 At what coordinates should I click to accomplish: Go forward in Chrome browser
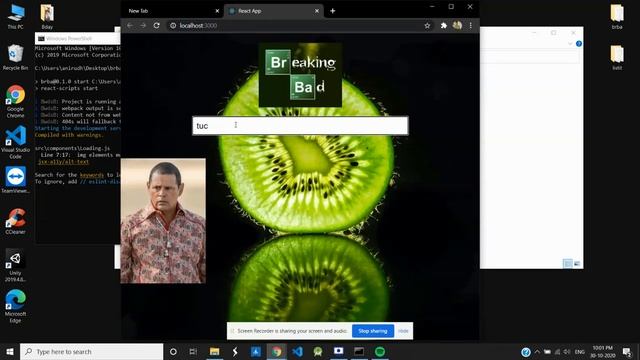click(x=143, y=25)
